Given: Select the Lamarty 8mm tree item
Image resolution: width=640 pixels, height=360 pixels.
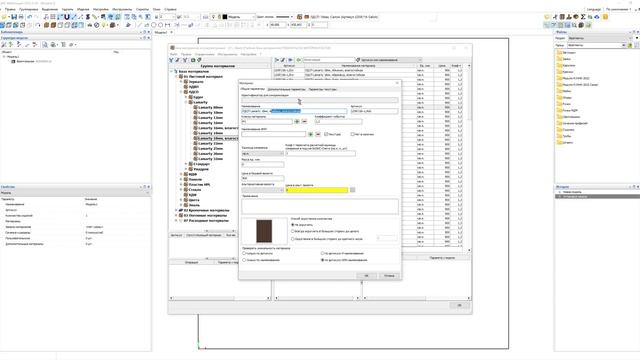Looking at the screenshot, I should pyautogui.click(x=210, y=107).
